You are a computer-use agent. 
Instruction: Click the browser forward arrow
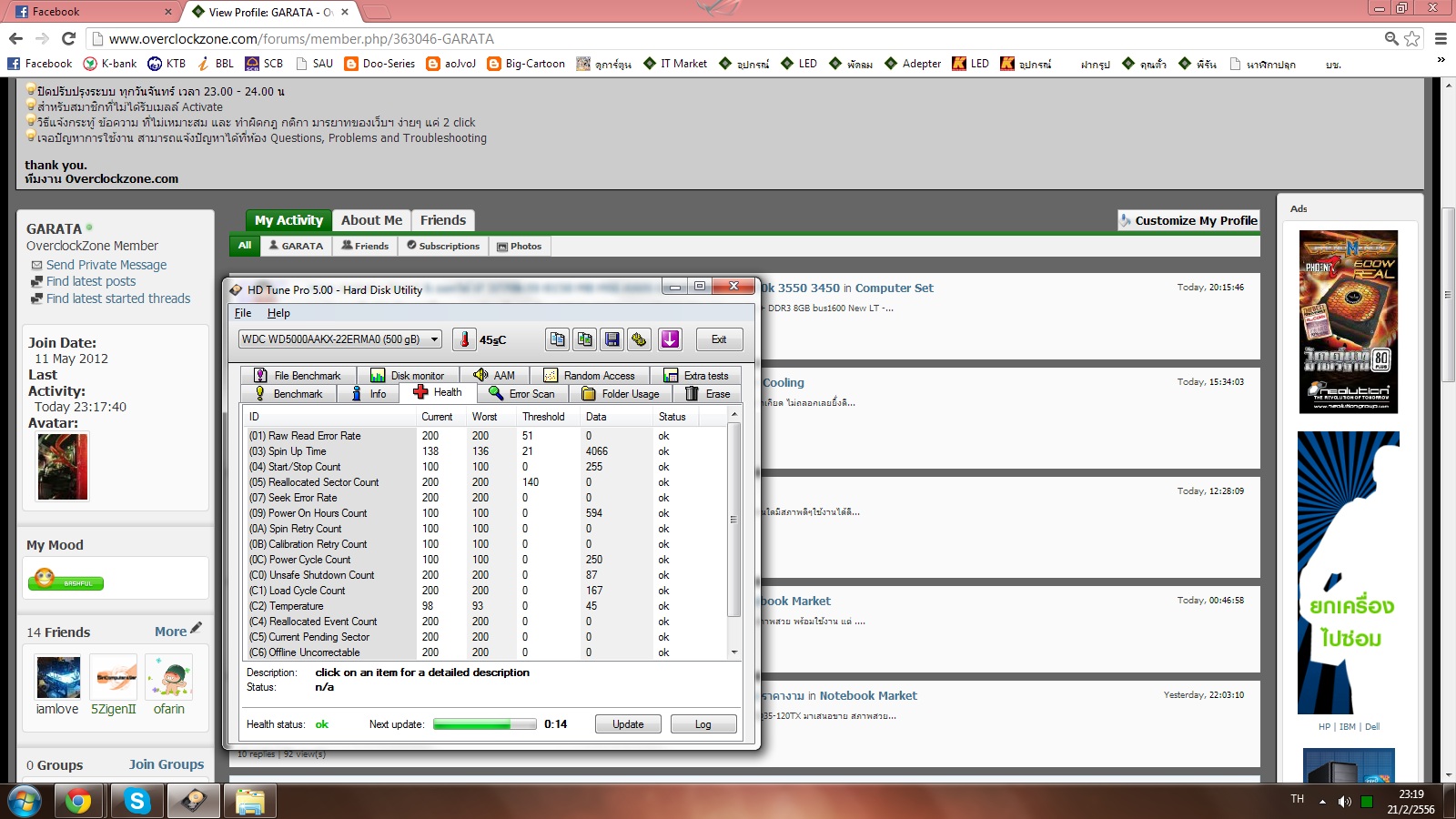42,38
